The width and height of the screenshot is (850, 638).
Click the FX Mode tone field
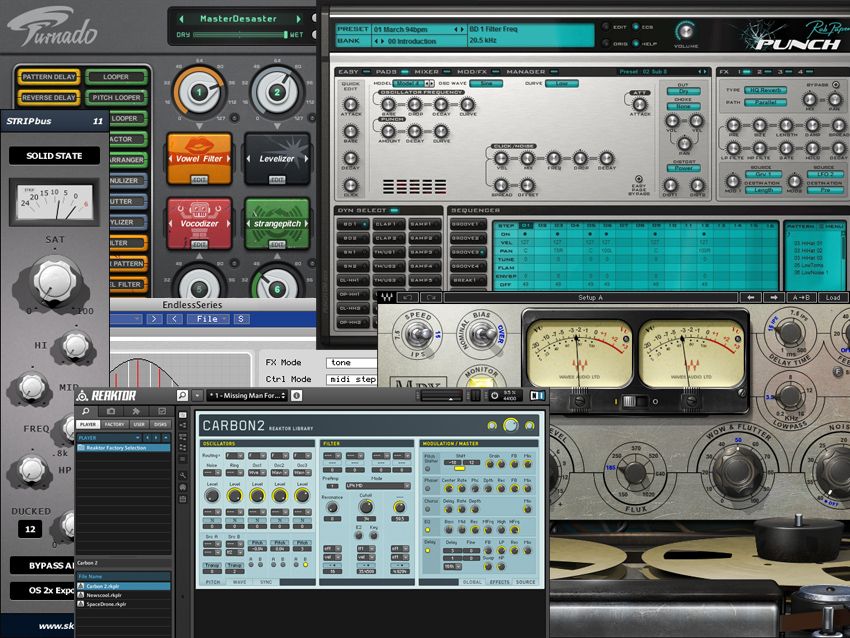pyautogui.click(x=351, y=363)
